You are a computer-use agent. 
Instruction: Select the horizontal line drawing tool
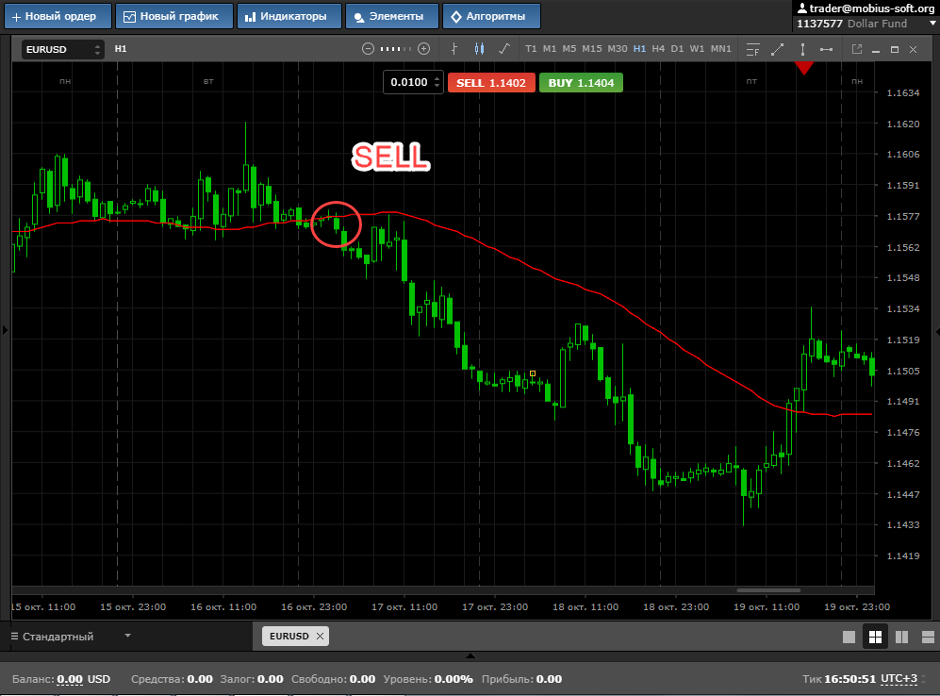(x=827, y=49)
